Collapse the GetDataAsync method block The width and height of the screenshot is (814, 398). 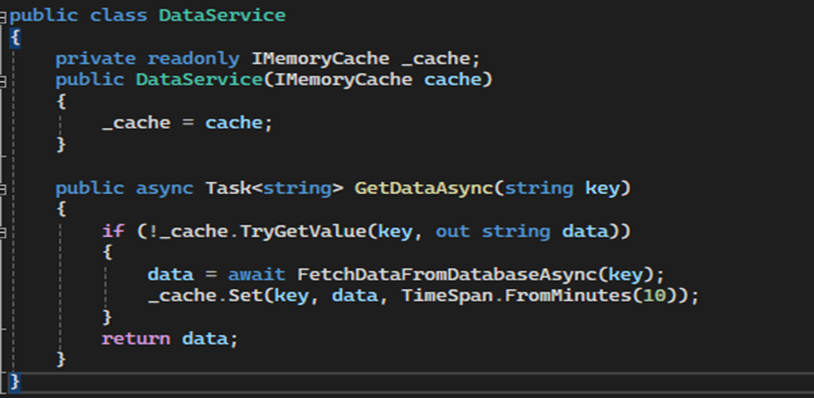pos(3,189)
